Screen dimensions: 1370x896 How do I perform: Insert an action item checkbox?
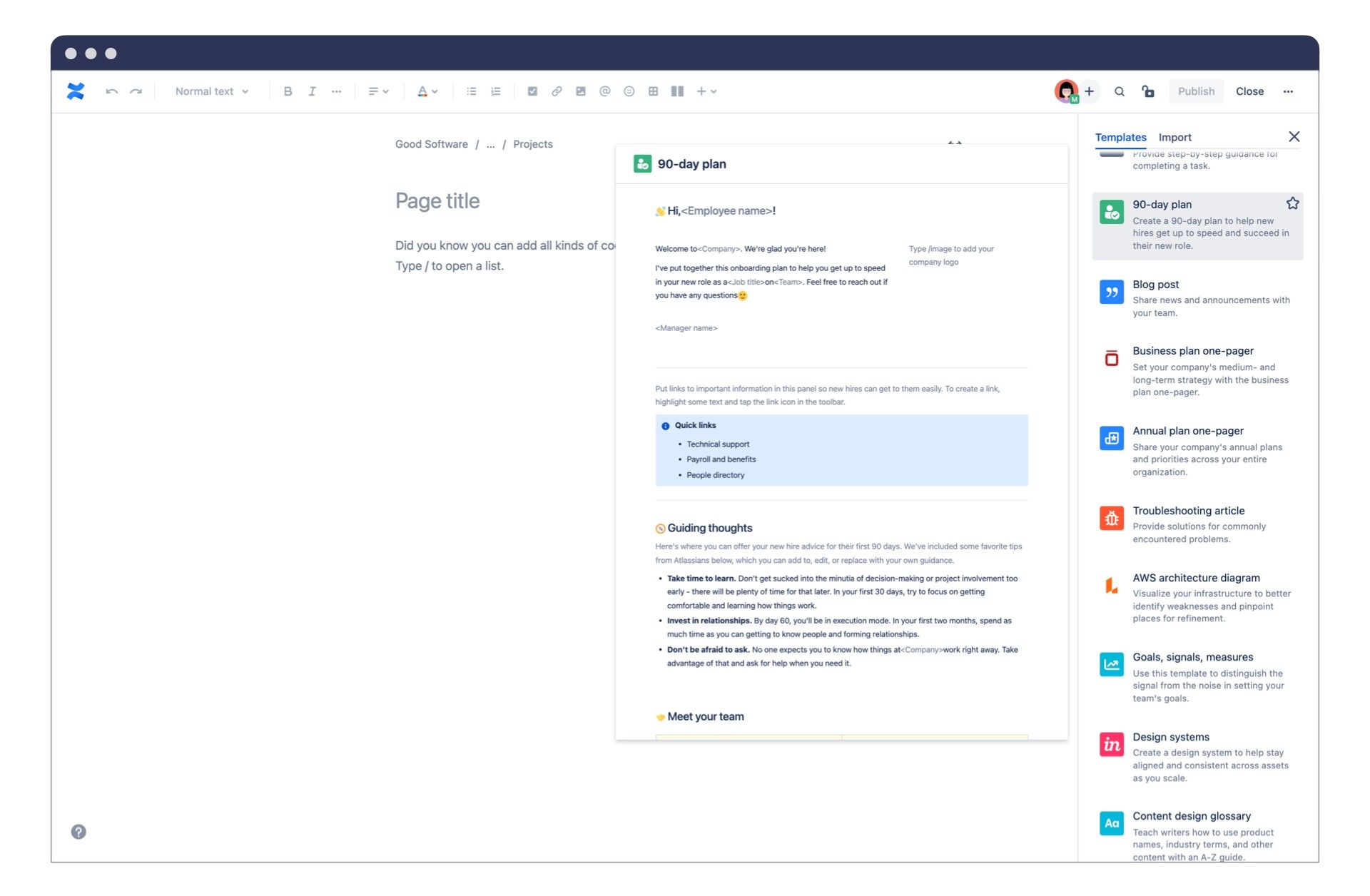click(532, 91)
